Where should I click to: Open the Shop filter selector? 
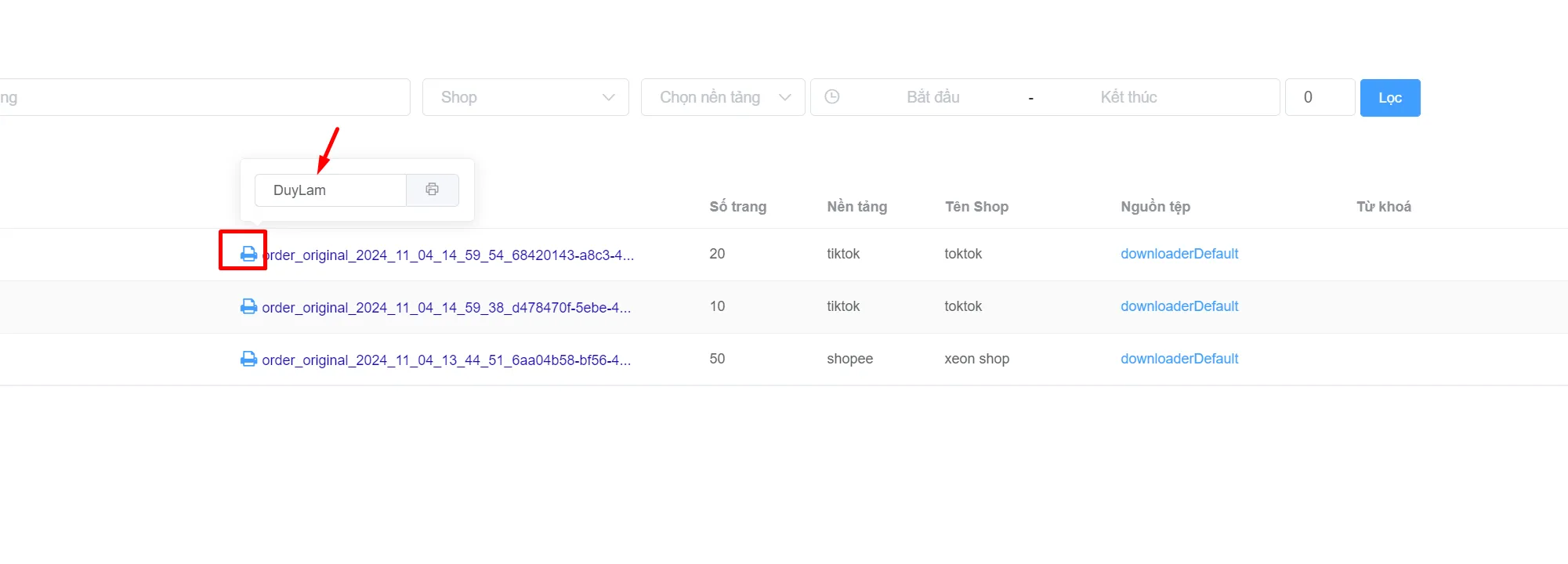pos(526,97)
